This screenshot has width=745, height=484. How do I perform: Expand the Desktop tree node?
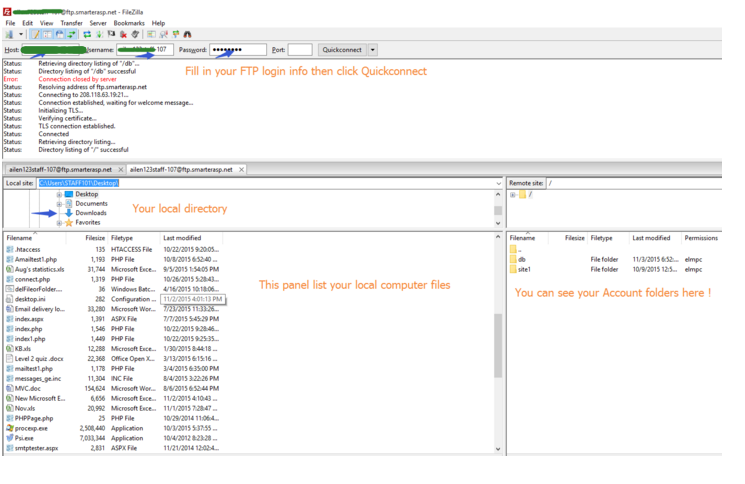[59, 194]
